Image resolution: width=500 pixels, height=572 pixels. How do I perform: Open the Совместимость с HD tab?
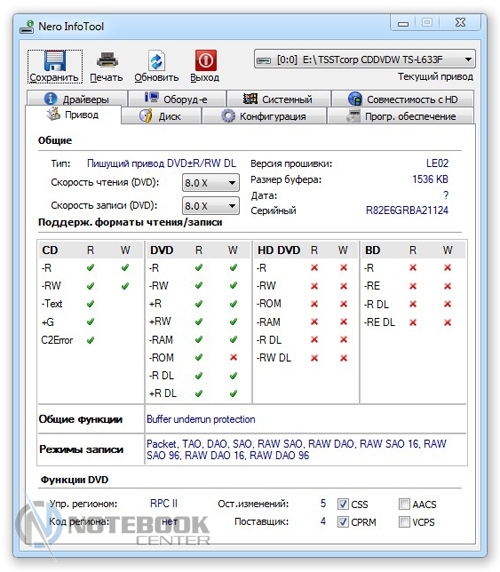coord(403,99)
